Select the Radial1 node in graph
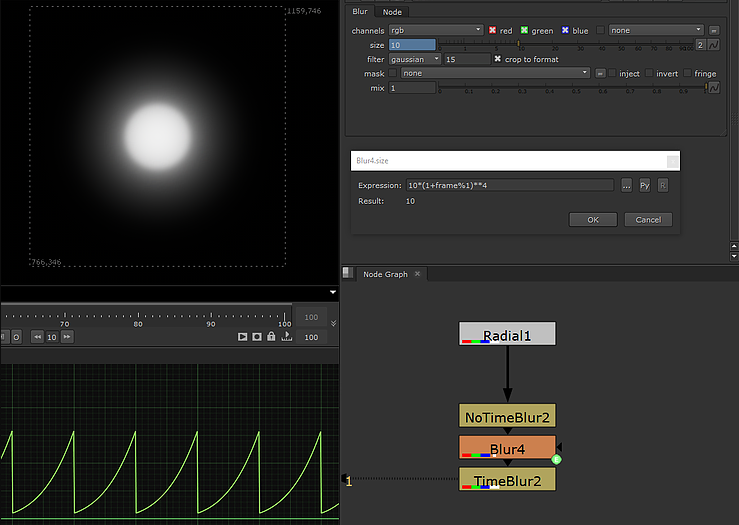The width and height of the screenshot is (739, 525). (506, 334)
